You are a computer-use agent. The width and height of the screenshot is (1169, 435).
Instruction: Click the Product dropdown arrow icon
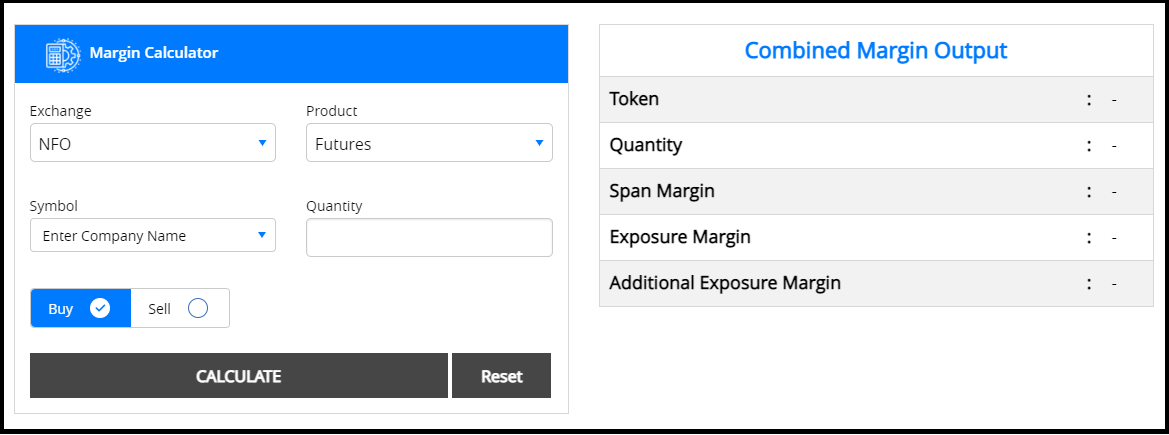coord(539,143)
